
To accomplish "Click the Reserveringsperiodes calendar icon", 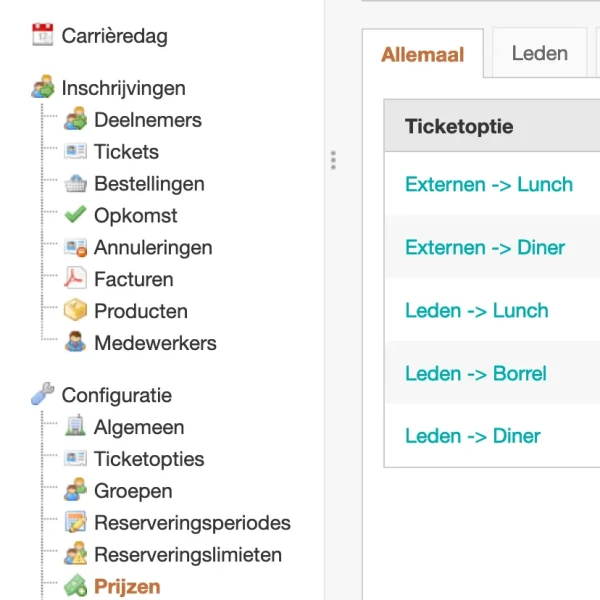I will [75, 523].
